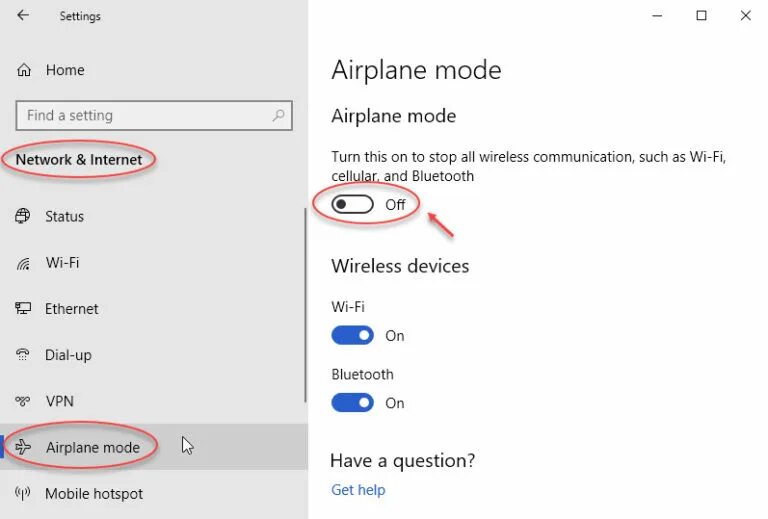
Task: Click the Mobile hotspot antenna icon
Action: click(x=23, y=493)
